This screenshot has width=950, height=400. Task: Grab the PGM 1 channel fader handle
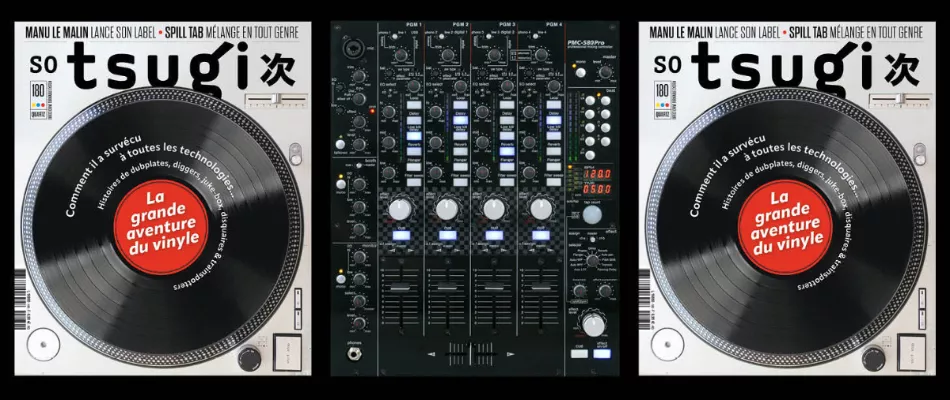pyautogui.click(x=402, y=290)
